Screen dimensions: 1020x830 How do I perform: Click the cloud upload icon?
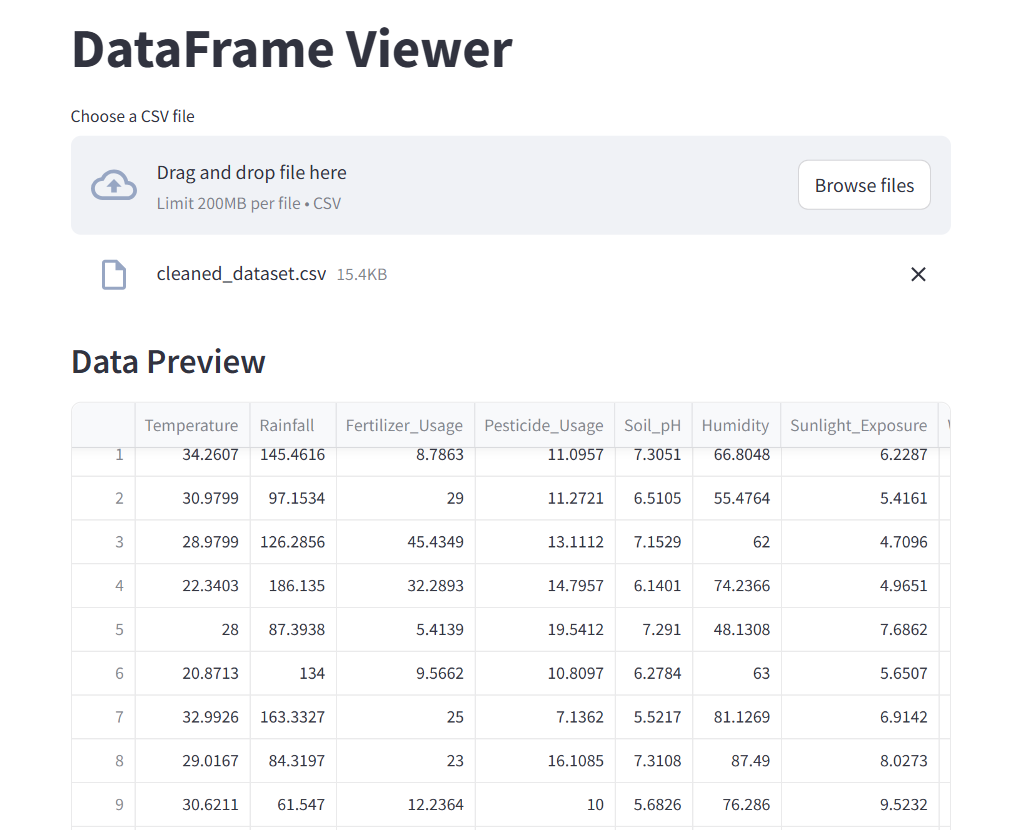114,185
